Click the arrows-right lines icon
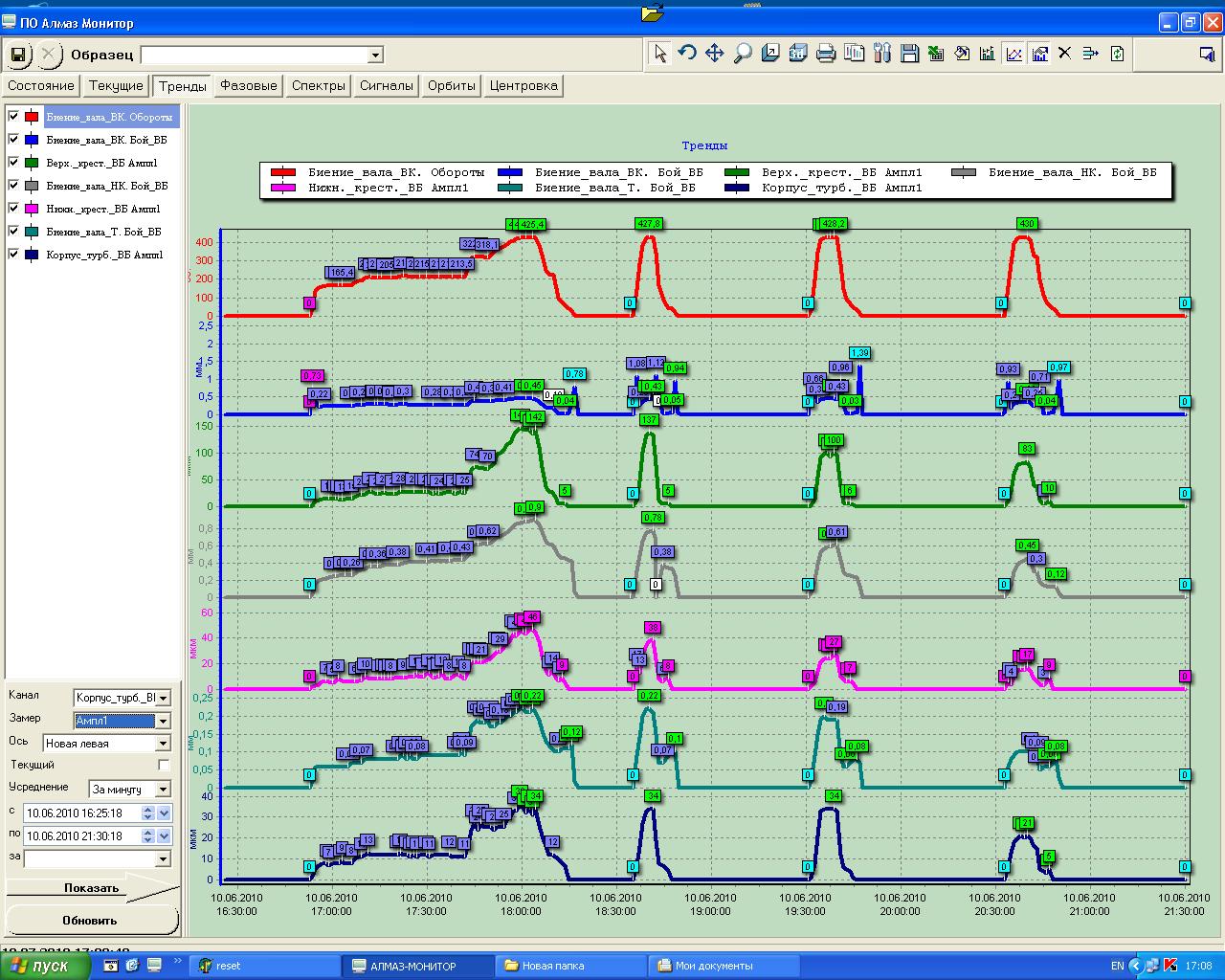The width and height of the screenshot is (1225, 980). click(x=1090, y=54)
